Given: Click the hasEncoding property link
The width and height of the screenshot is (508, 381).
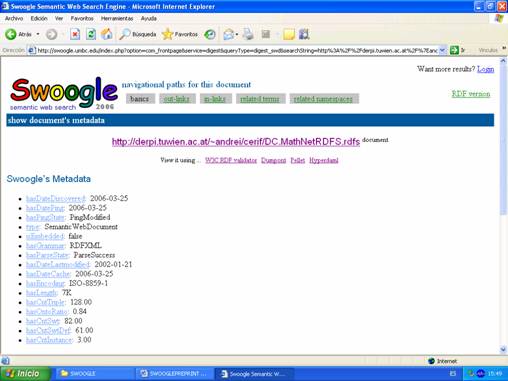Looking at the screenshot, I should point(45,283).
